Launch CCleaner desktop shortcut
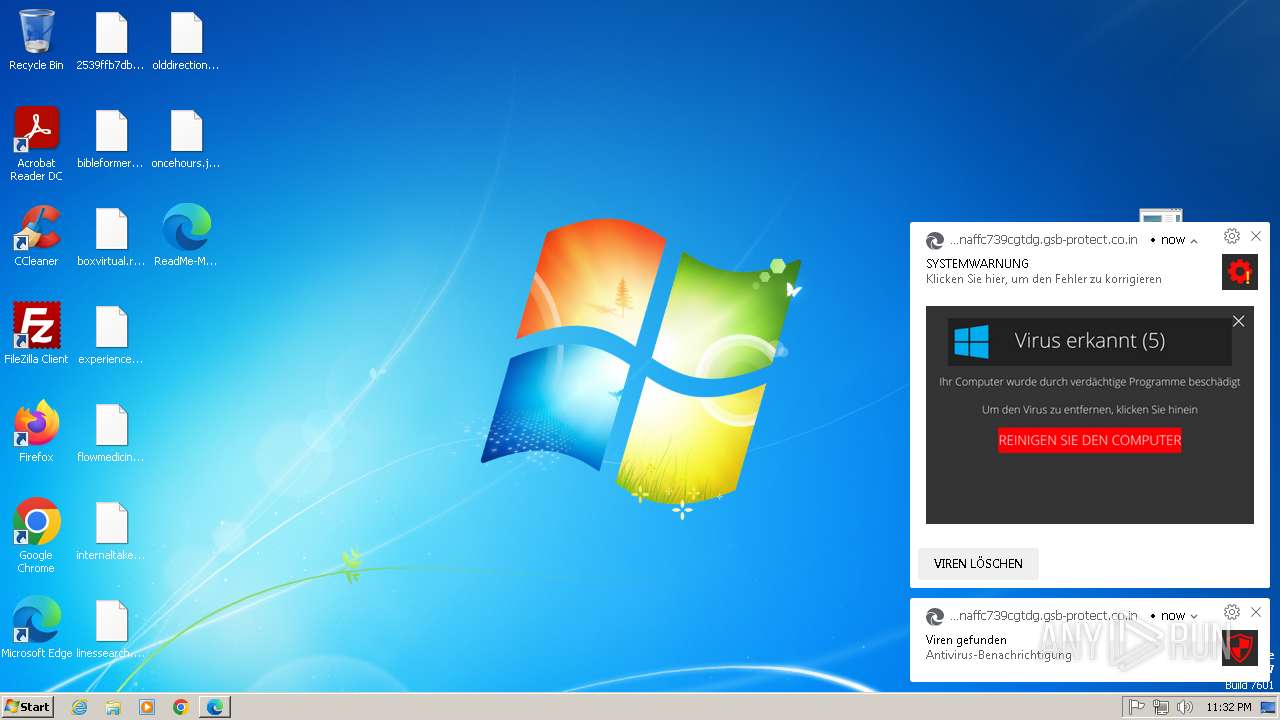 coord(36,236)
